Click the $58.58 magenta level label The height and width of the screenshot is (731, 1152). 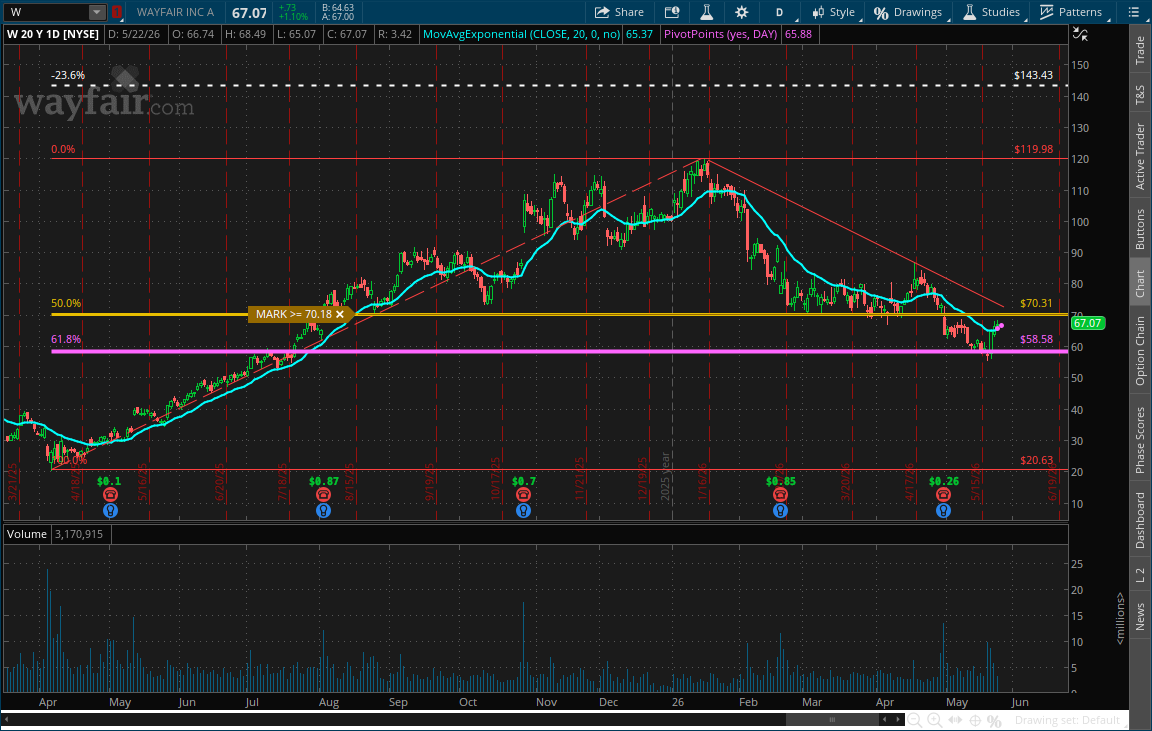pos(1036,339)
